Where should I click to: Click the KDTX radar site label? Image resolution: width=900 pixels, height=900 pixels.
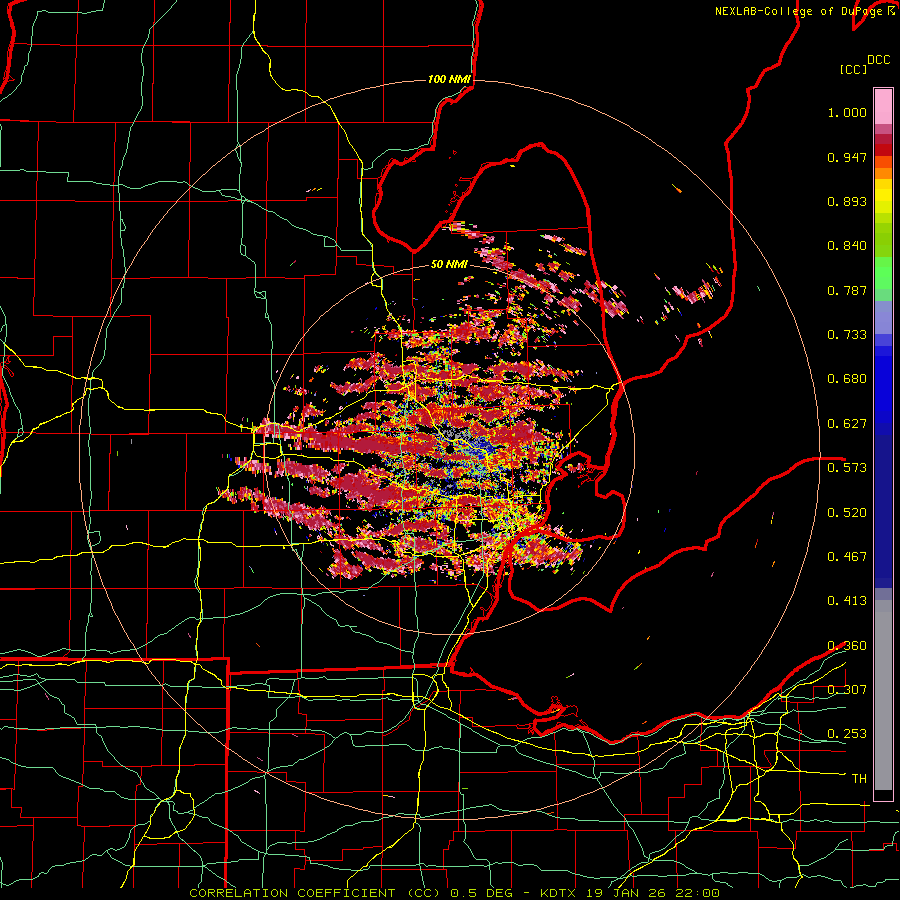[x=557, y=893]
